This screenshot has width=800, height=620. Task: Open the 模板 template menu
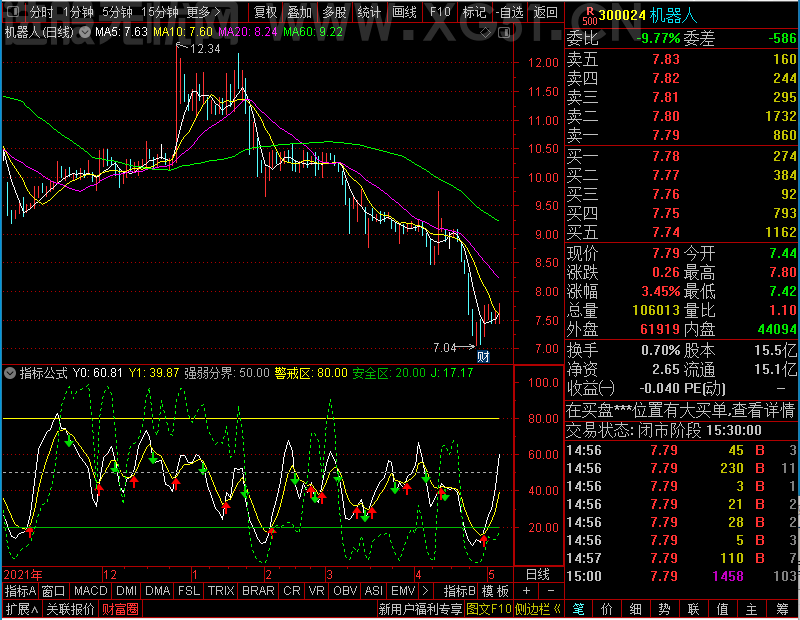tap(495, 591)
